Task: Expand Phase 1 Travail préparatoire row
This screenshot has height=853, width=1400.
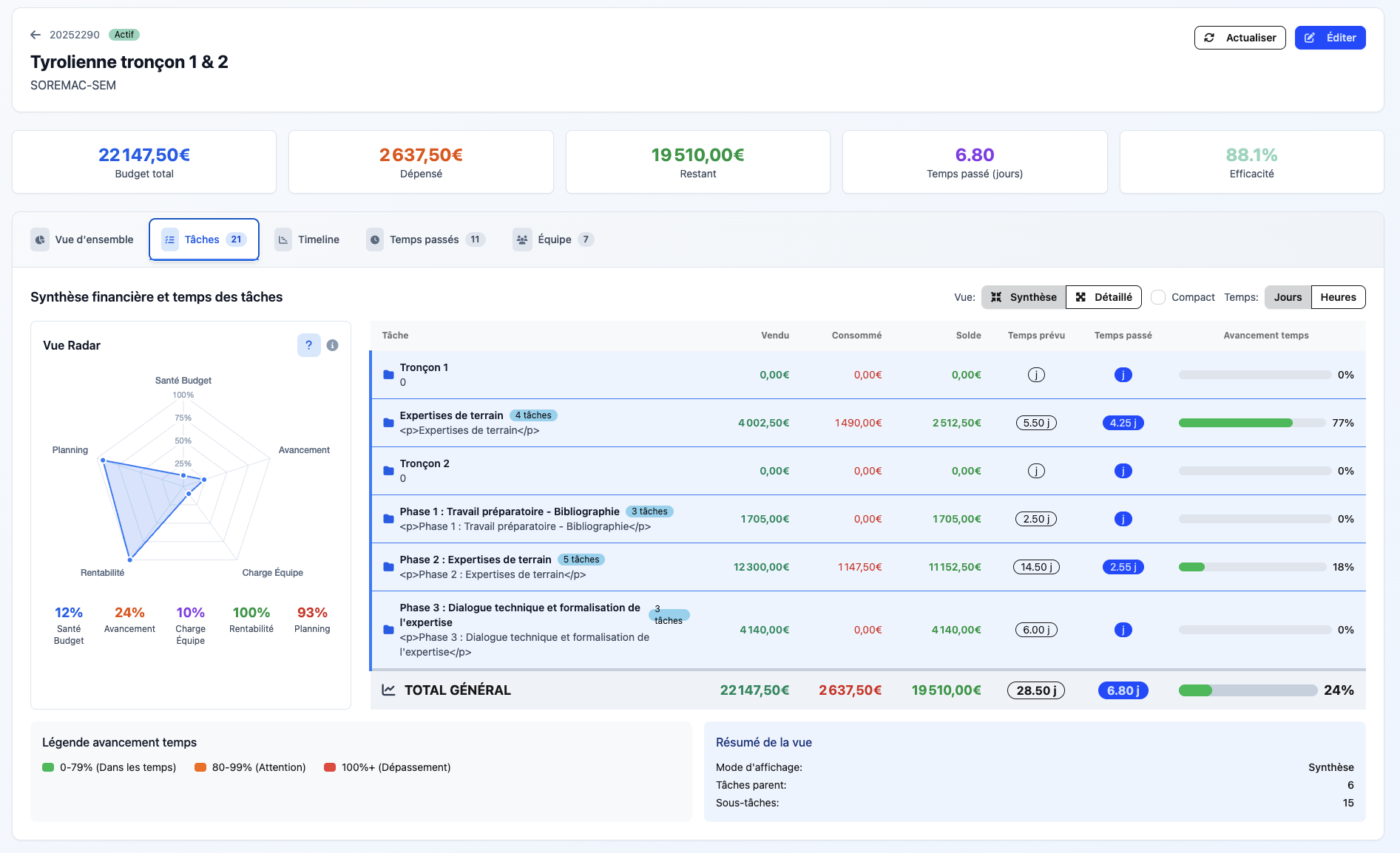Action: [509, 512]
